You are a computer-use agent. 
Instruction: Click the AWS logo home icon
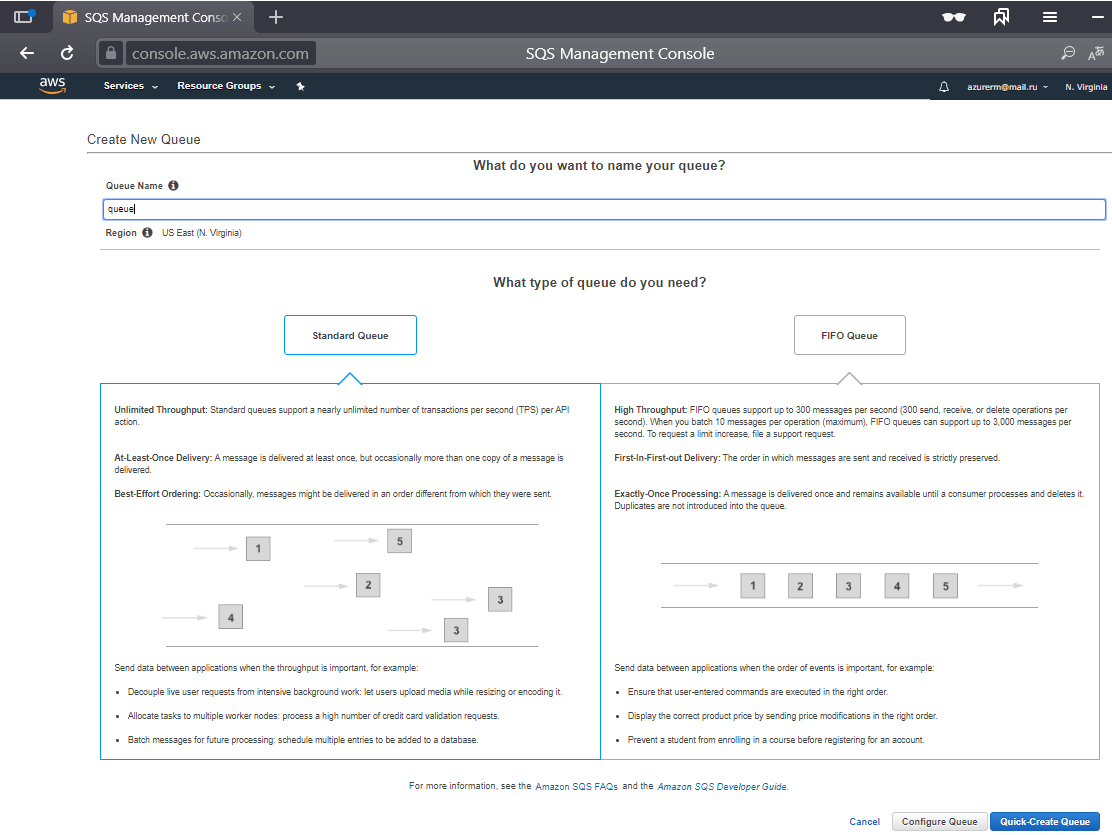point(53,86)
